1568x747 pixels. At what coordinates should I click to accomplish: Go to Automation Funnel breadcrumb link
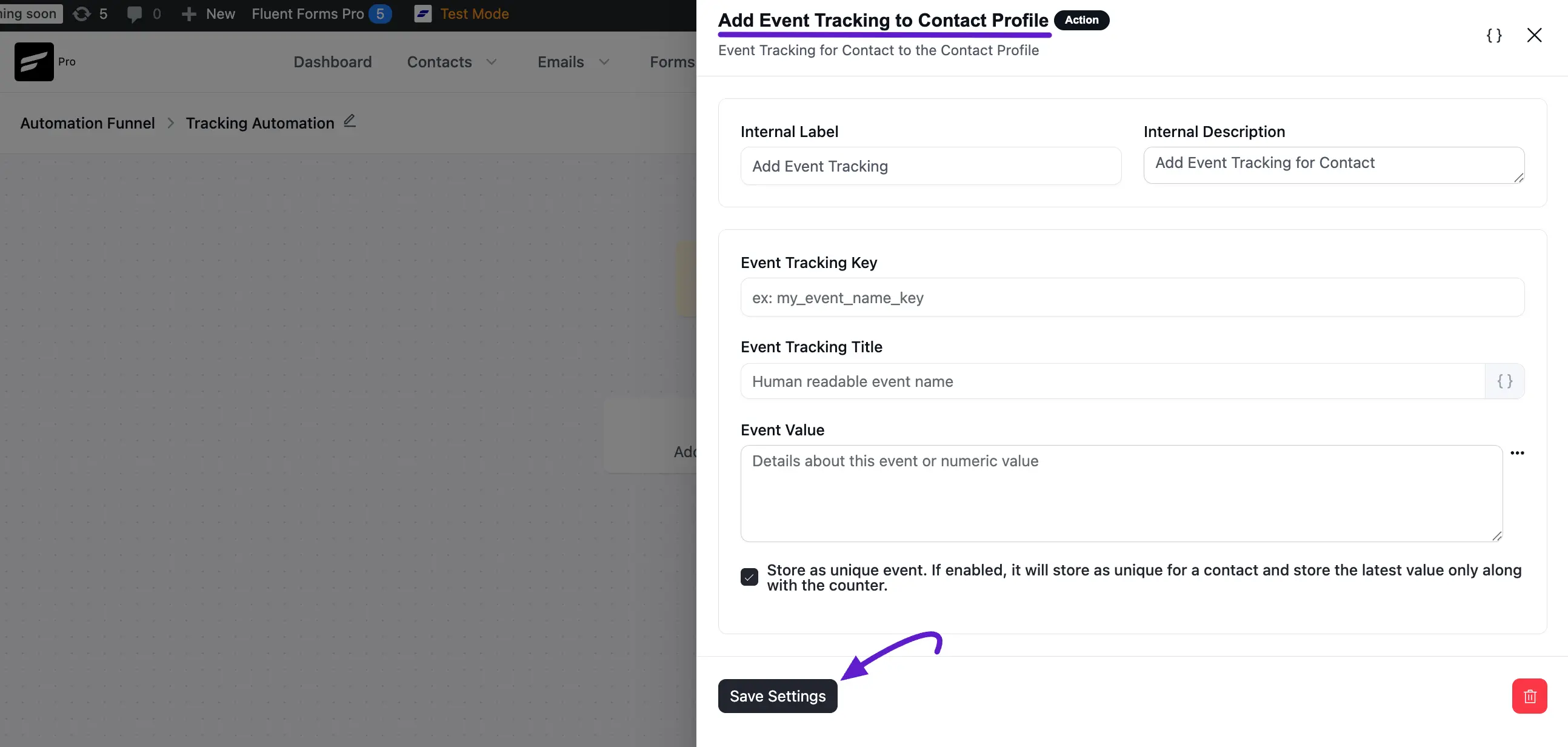click(88, 123)
